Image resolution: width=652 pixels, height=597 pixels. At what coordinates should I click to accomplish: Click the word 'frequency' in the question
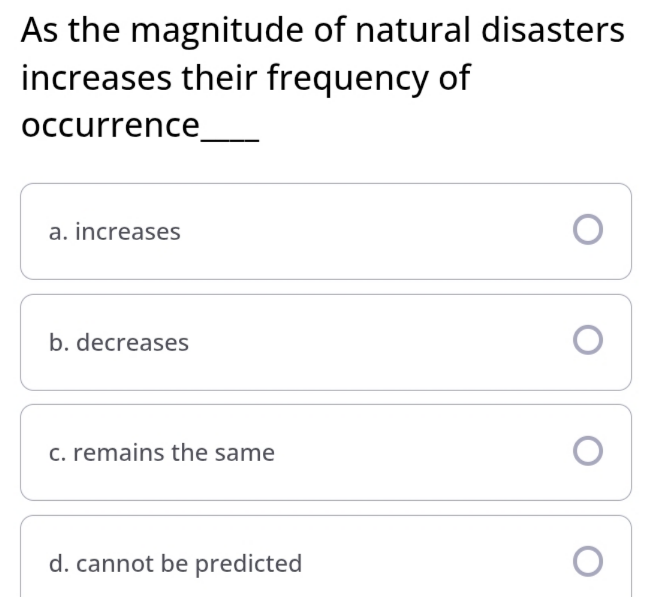coord(347,79)
